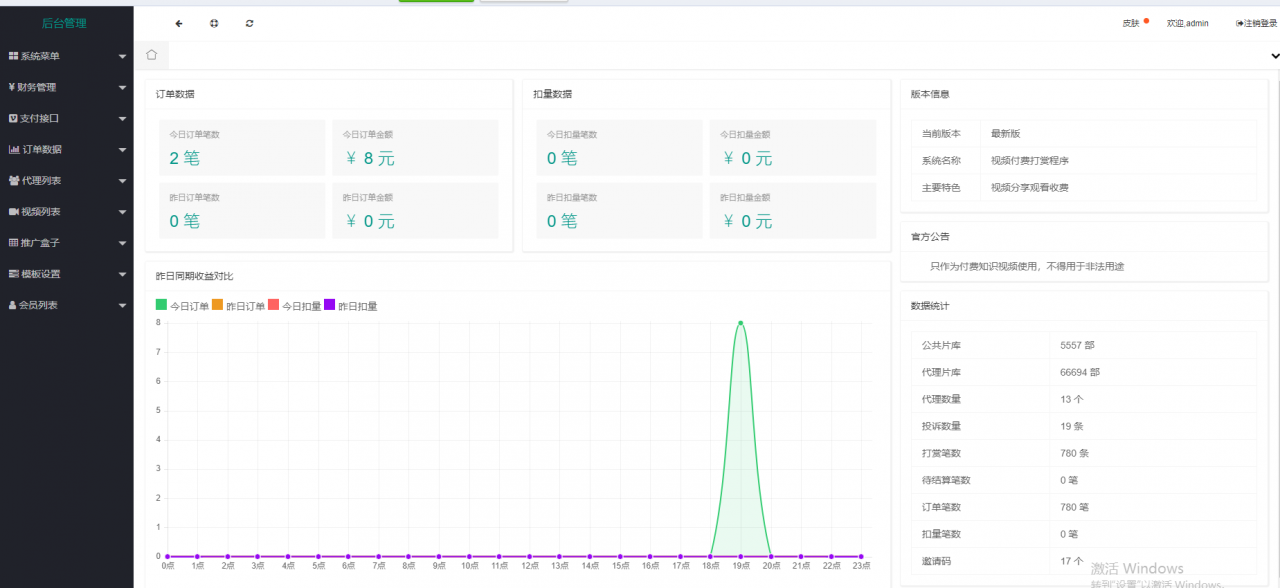Image resolution: width=1280 pixels, height=588 pixels.
Task: Expand 视频列表 with its dropdown arrow
Action: pos(122,212)
